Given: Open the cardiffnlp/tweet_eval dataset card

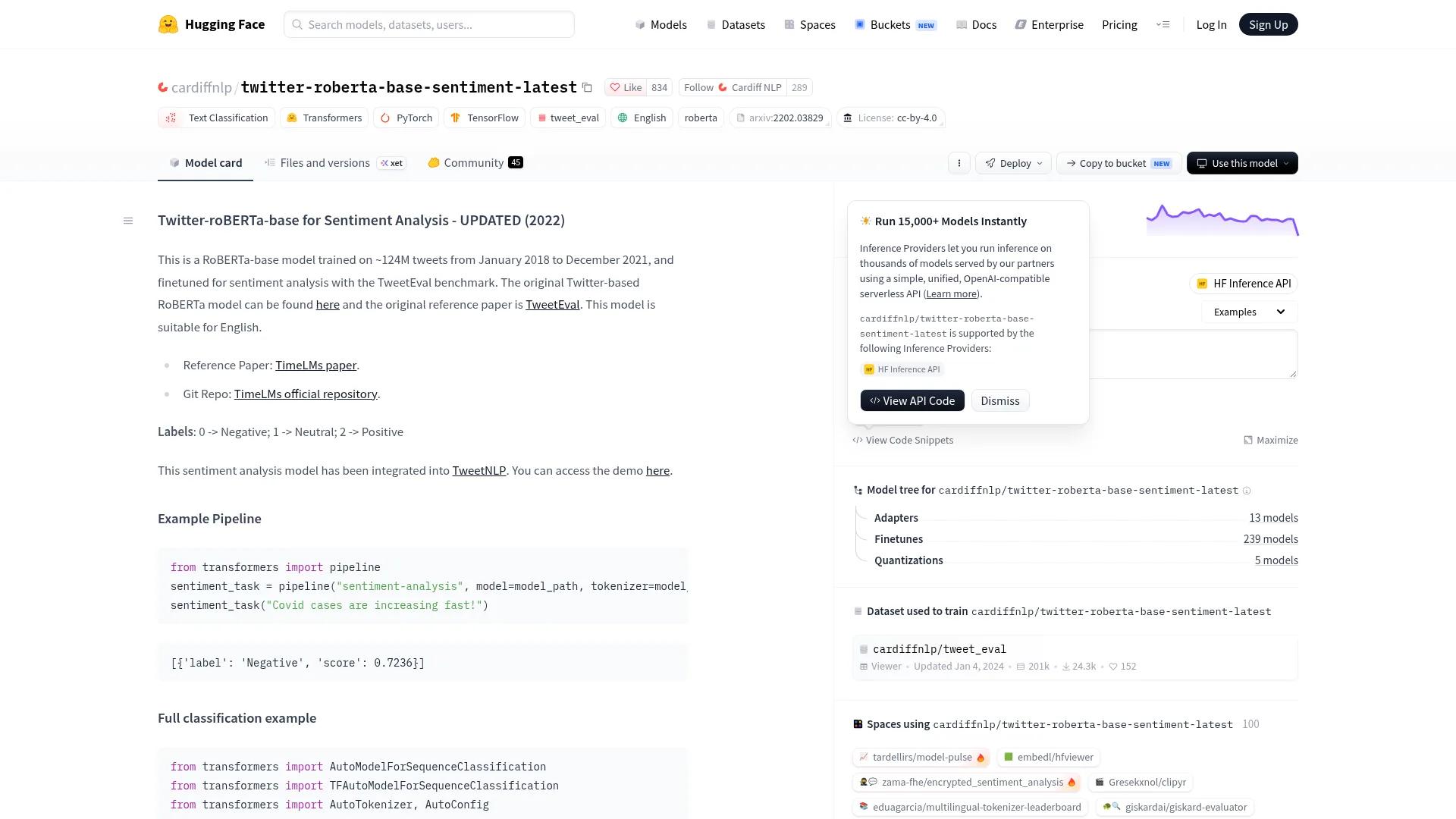Looking at the screenshot, I should (1075, 657).
